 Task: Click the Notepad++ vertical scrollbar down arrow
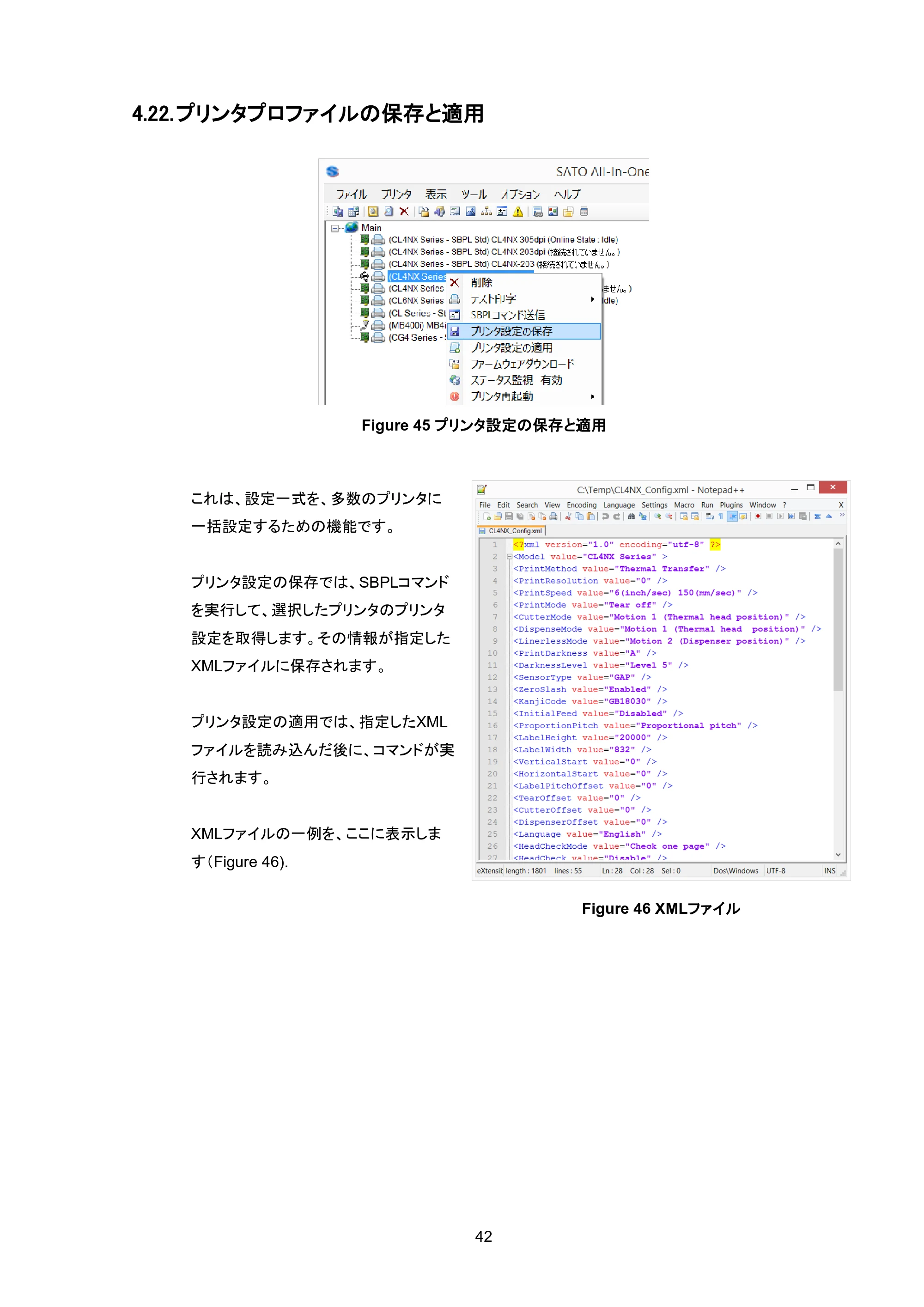tap(838, 854)
